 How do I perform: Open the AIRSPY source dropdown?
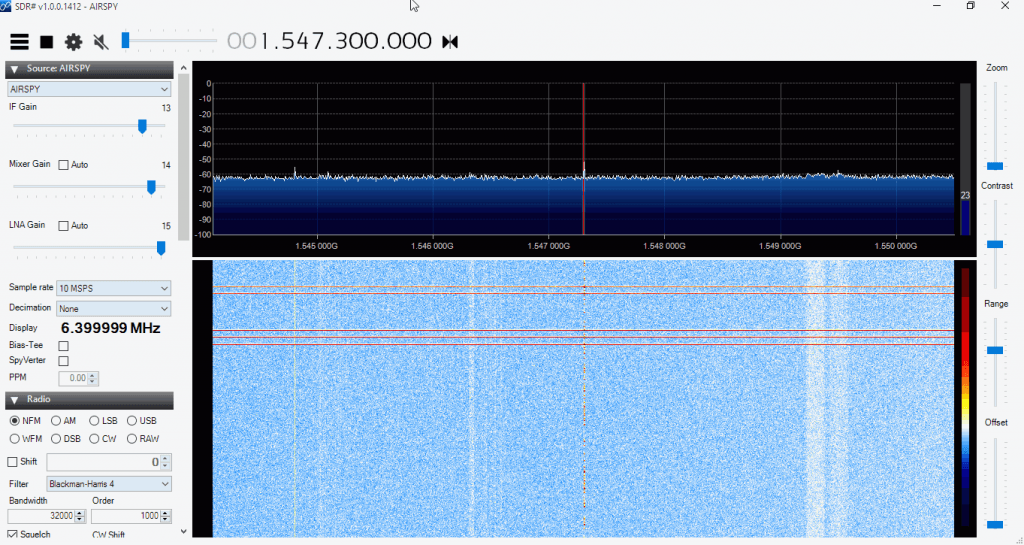tap(89, 89)
